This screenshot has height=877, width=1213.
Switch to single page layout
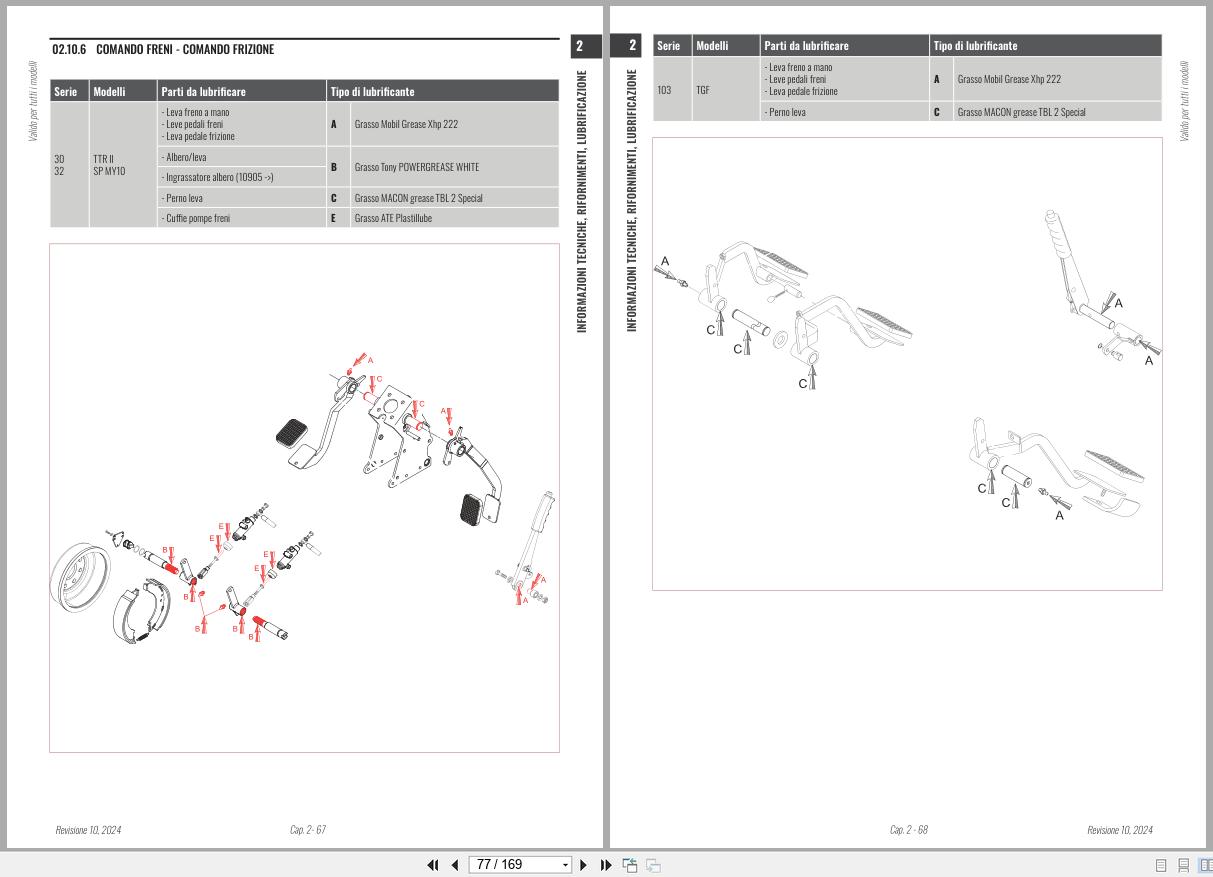(1161, 865)
